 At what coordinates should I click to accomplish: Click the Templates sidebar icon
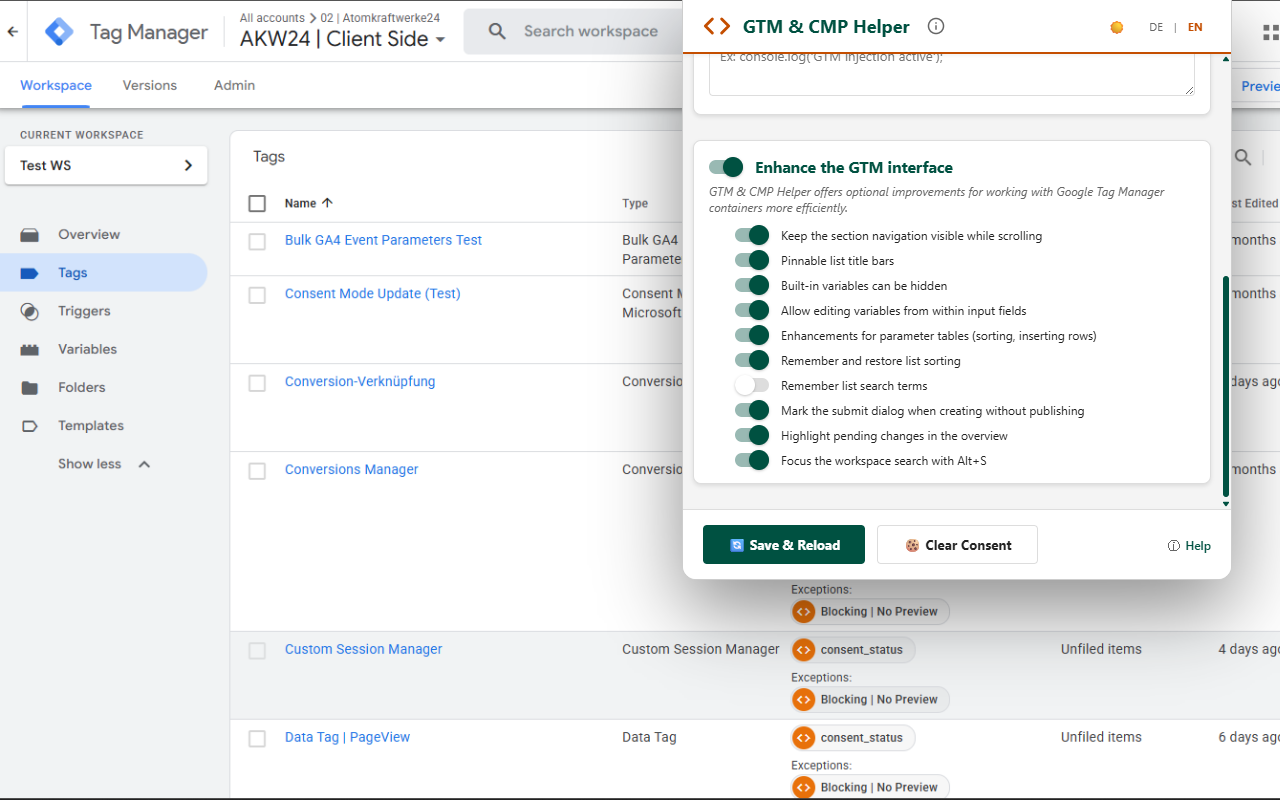(x=30, y=426)
